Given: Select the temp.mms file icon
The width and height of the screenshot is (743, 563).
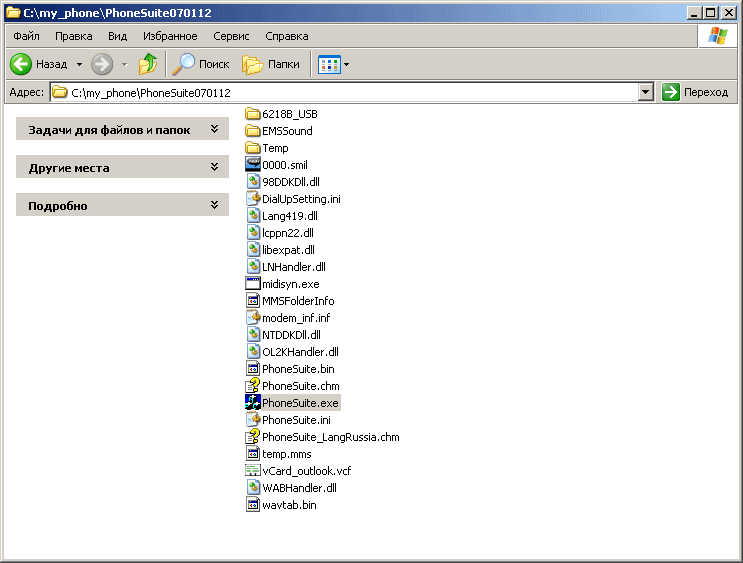Looking at the screenshot, I should click(x=253, y=454).
